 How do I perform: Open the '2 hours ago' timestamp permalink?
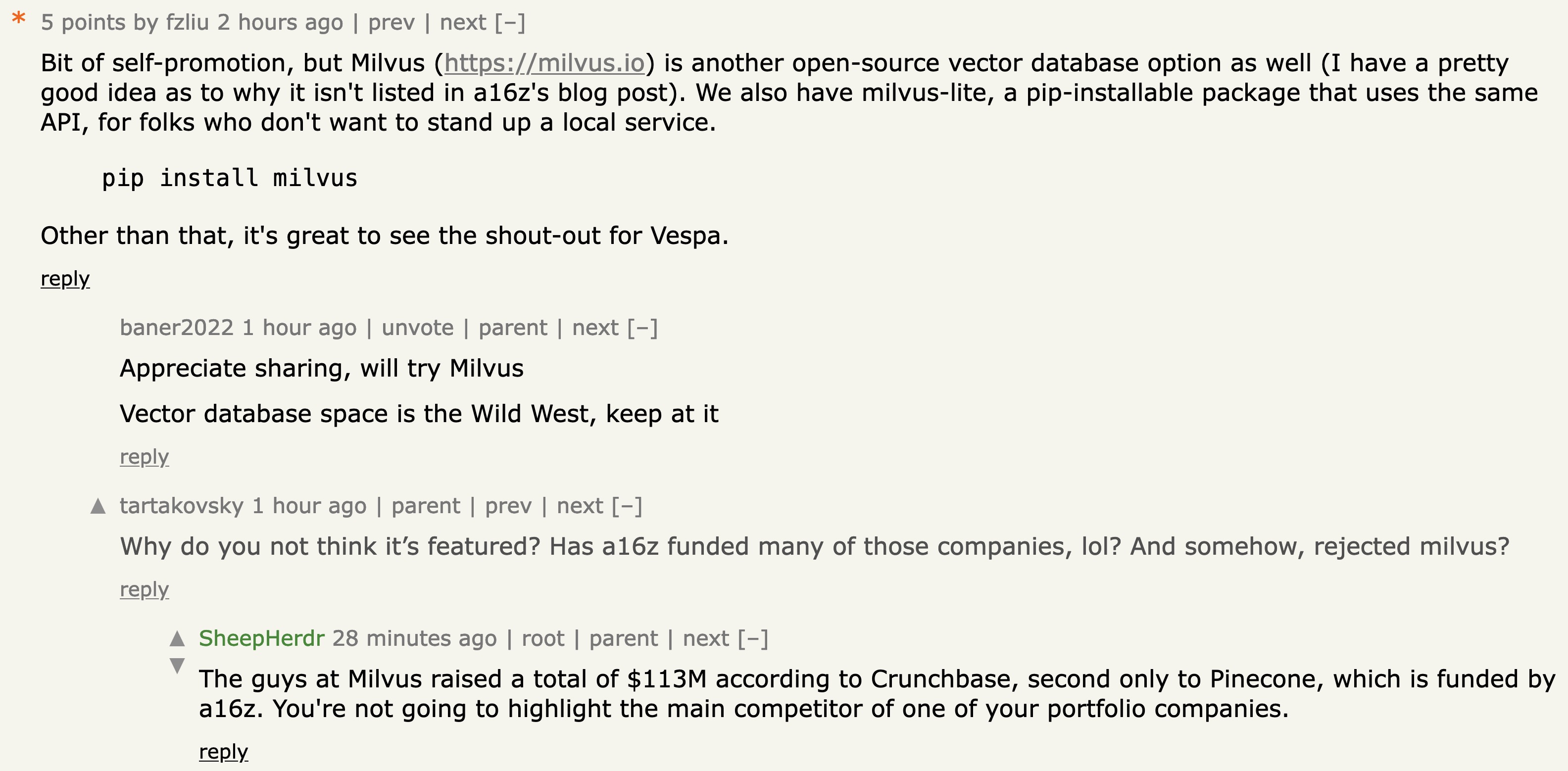click(281, 22)
